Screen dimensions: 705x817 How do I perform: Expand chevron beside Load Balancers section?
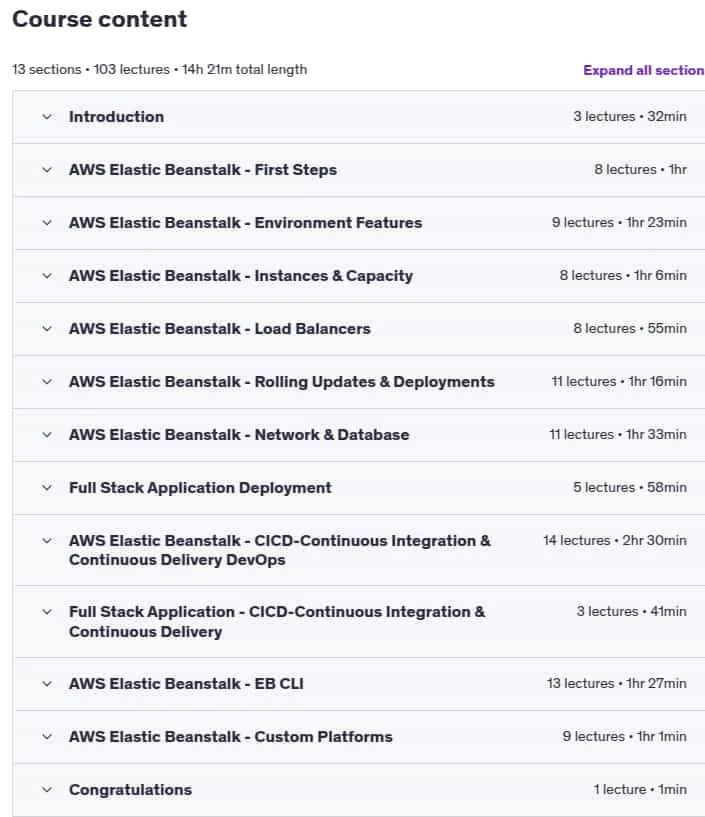point(47,329)
